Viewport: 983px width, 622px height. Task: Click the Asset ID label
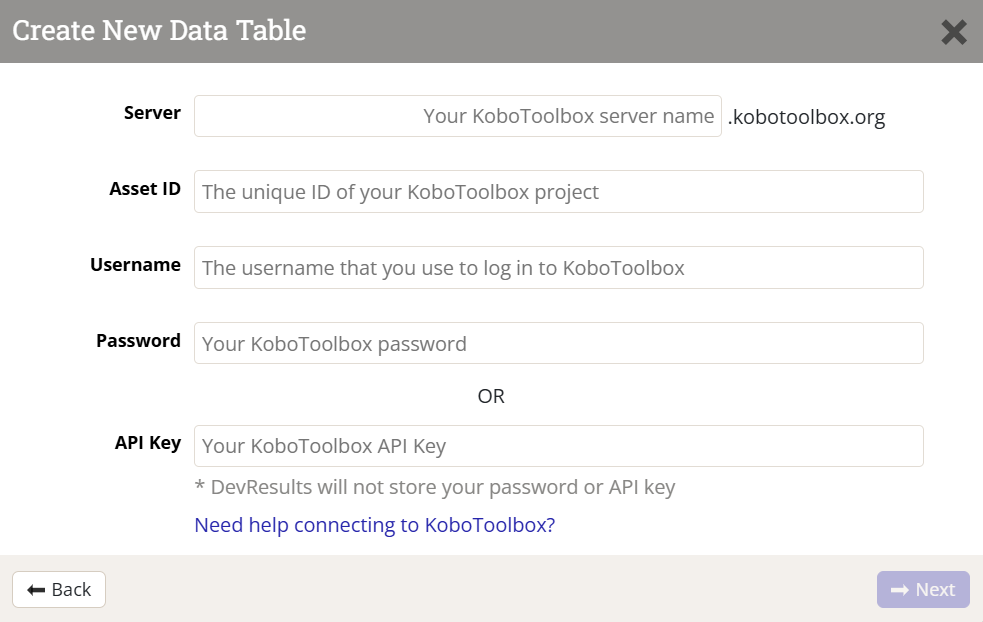tap(145, 189)
